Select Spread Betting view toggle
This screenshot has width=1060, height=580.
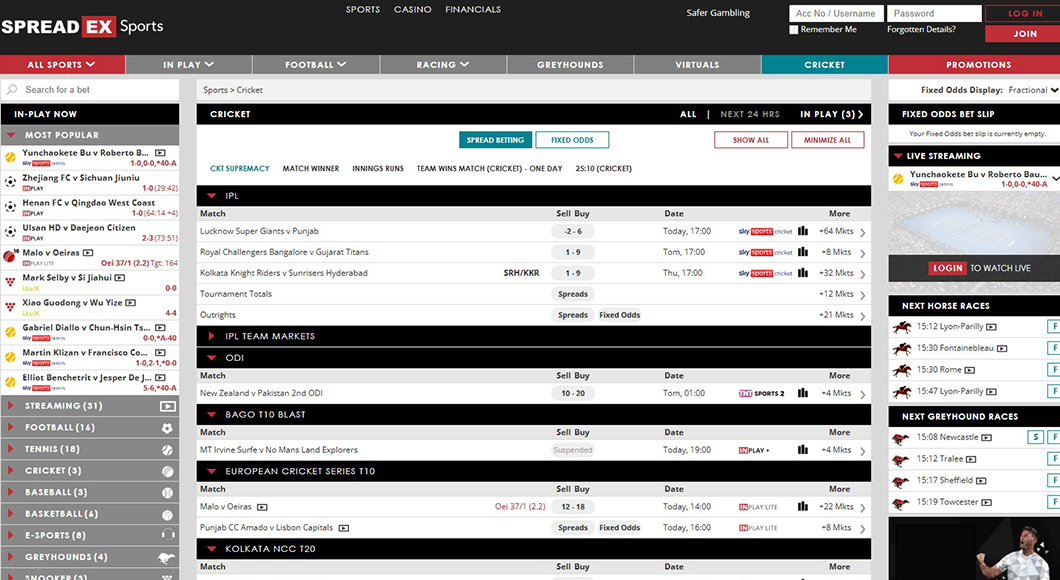tap(494, 140)
